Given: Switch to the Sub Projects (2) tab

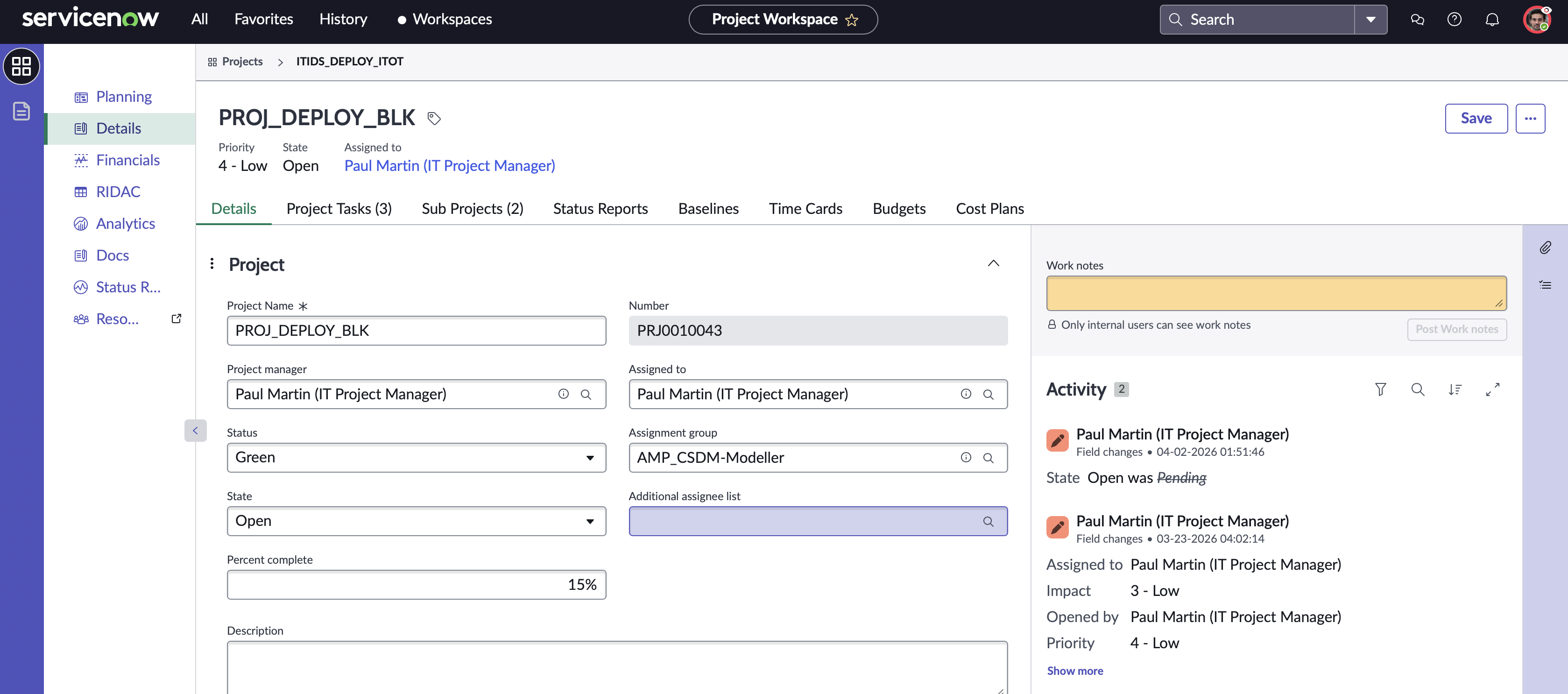Looking at the screenshot, I should (x=473, y=209).
